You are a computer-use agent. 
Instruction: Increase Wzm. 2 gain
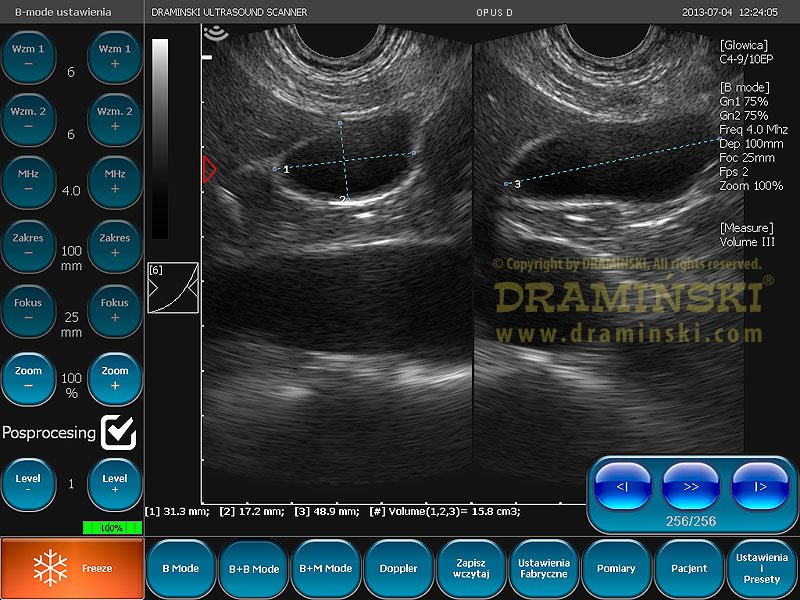tap(115, 119)
